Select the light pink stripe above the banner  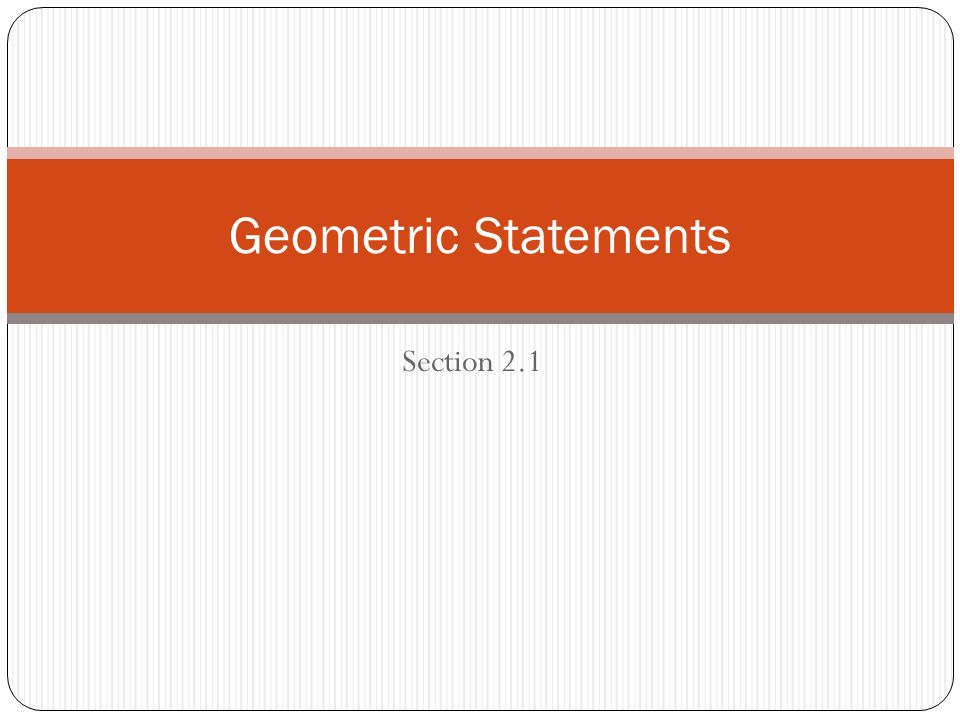(x=480, y=153)
